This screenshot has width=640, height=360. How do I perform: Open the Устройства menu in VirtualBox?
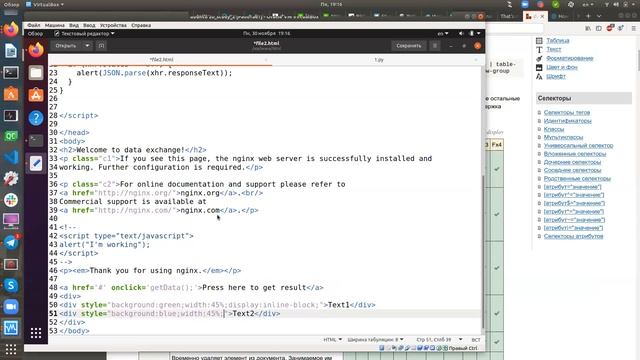click(x=113, y=25)
